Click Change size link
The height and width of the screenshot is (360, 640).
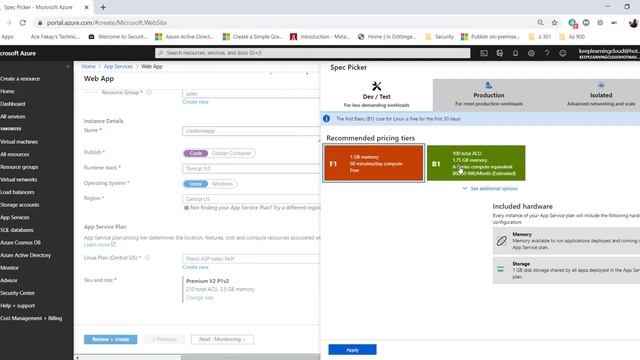(x=199, y=298)
